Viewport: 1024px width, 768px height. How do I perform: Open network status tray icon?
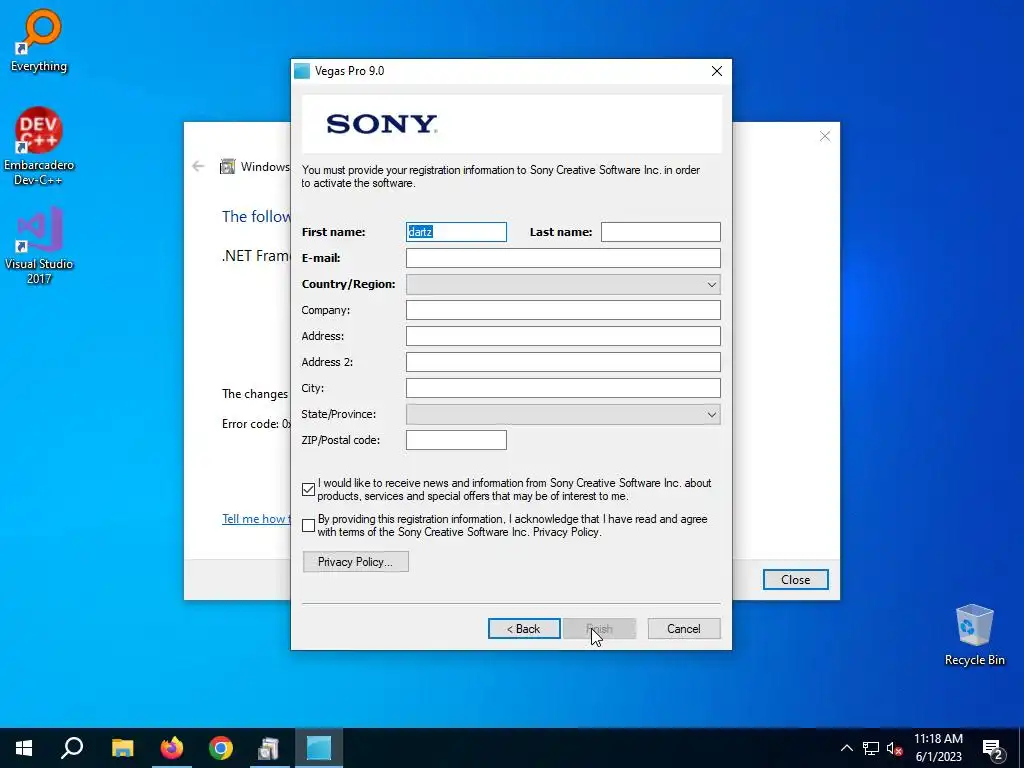coord(871,748)
